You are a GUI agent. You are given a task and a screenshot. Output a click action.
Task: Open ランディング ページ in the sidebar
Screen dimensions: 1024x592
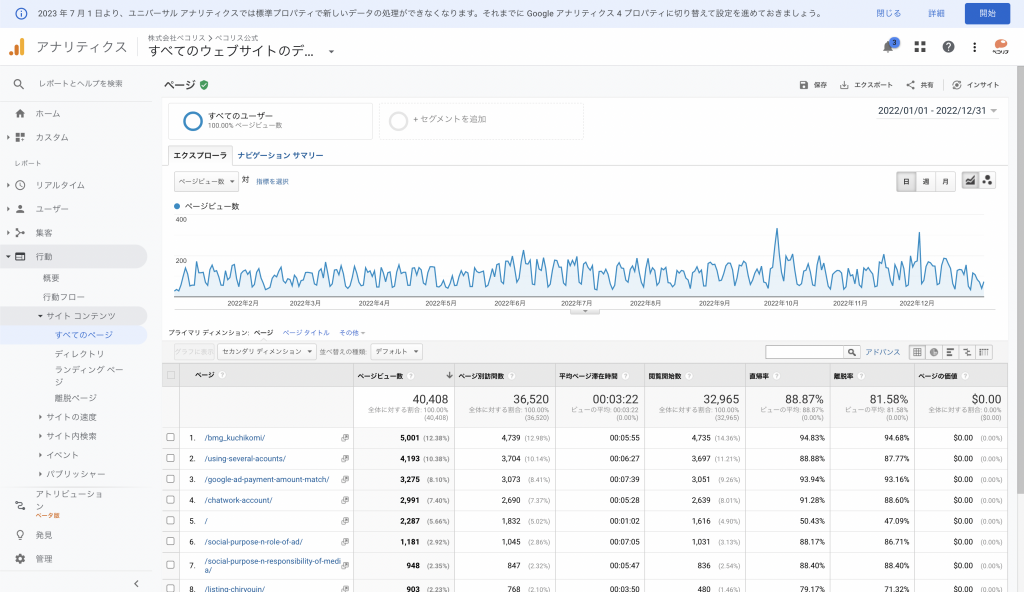89,375
